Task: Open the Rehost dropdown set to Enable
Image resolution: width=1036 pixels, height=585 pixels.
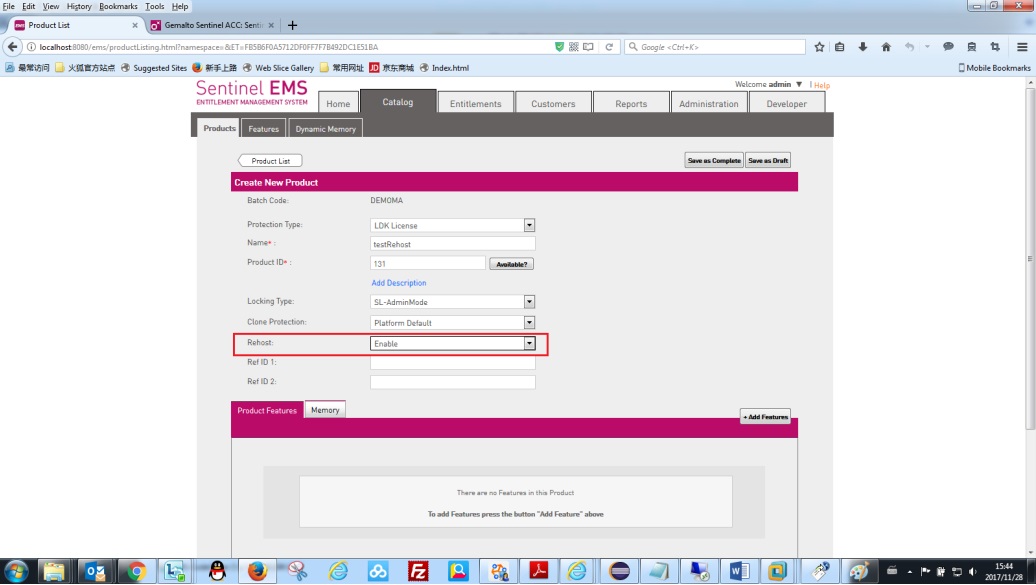Action: click(529, 344)
